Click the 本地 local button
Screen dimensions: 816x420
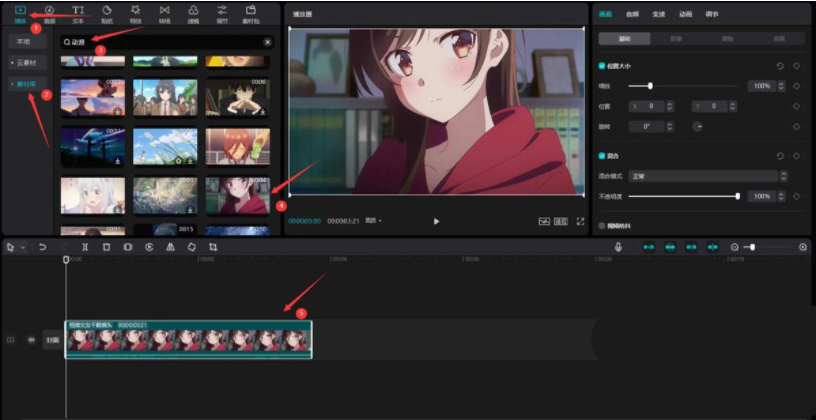click(28, 42)
